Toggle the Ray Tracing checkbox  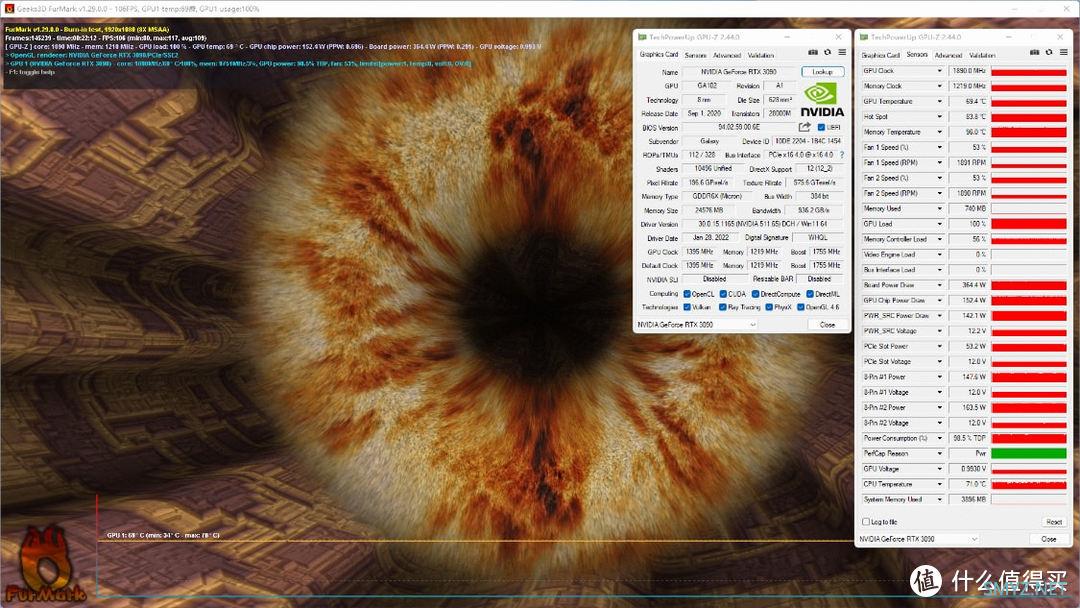click(723, 307)
